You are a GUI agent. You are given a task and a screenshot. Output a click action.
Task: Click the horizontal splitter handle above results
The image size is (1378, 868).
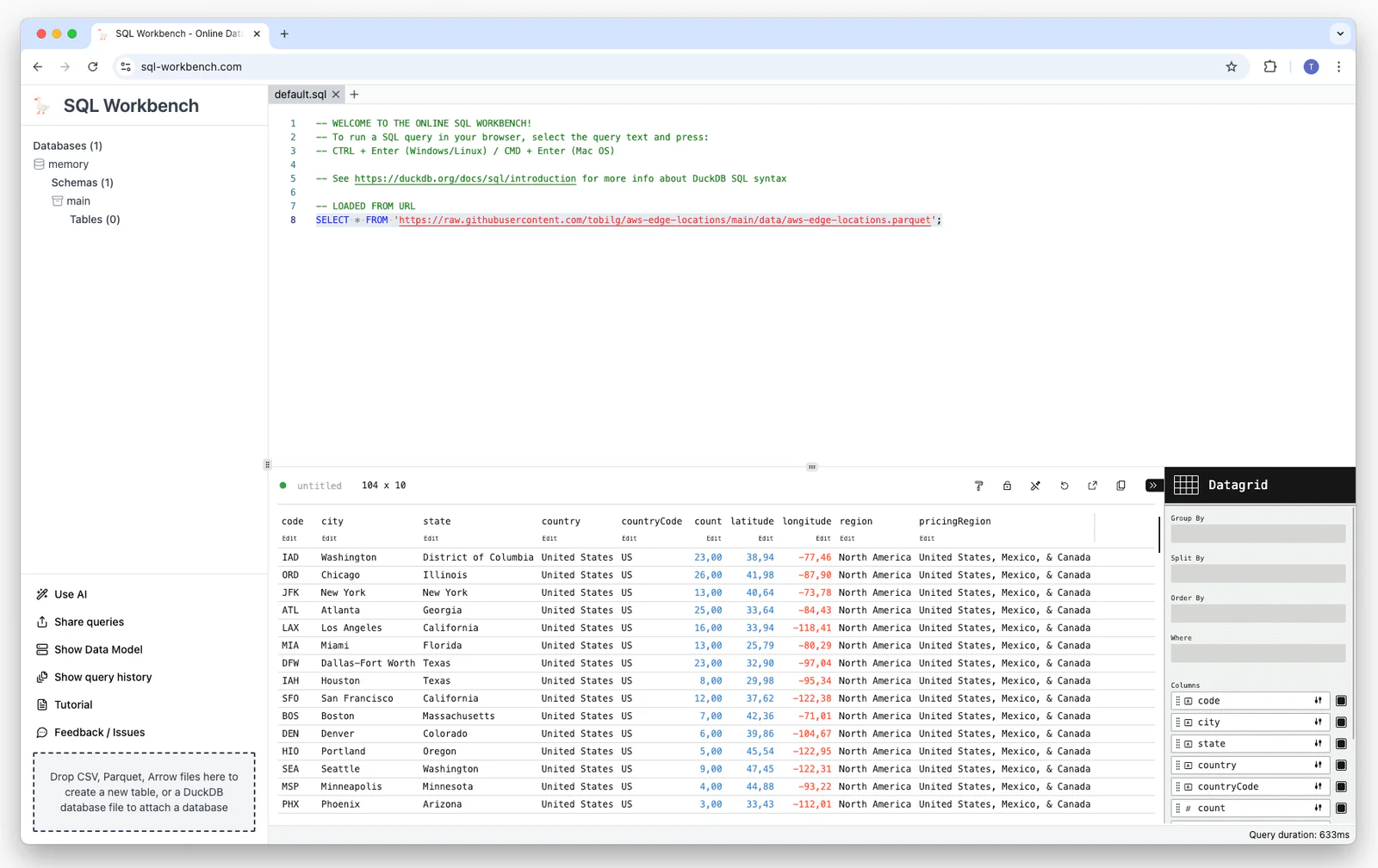tap(811, 467)
